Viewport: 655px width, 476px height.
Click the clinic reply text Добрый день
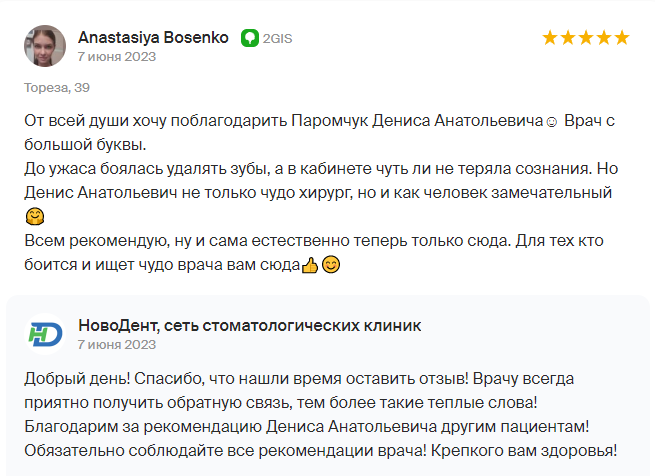[x=321, y=415]
